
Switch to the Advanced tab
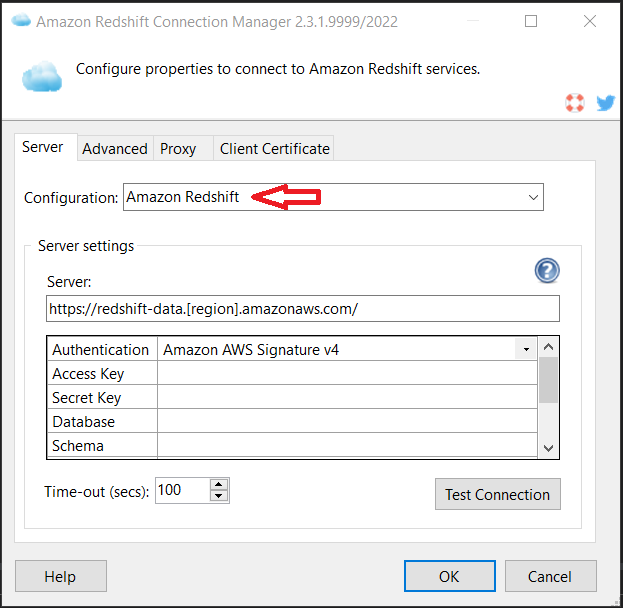point(115,149)
